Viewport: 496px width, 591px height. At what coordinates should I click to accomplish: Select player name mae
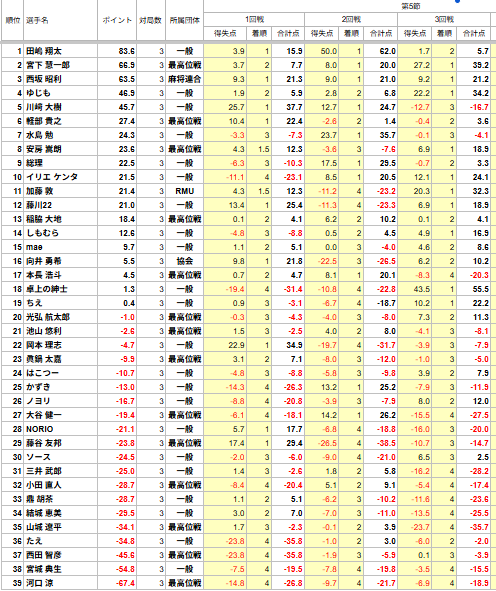(x=34, y=247)
